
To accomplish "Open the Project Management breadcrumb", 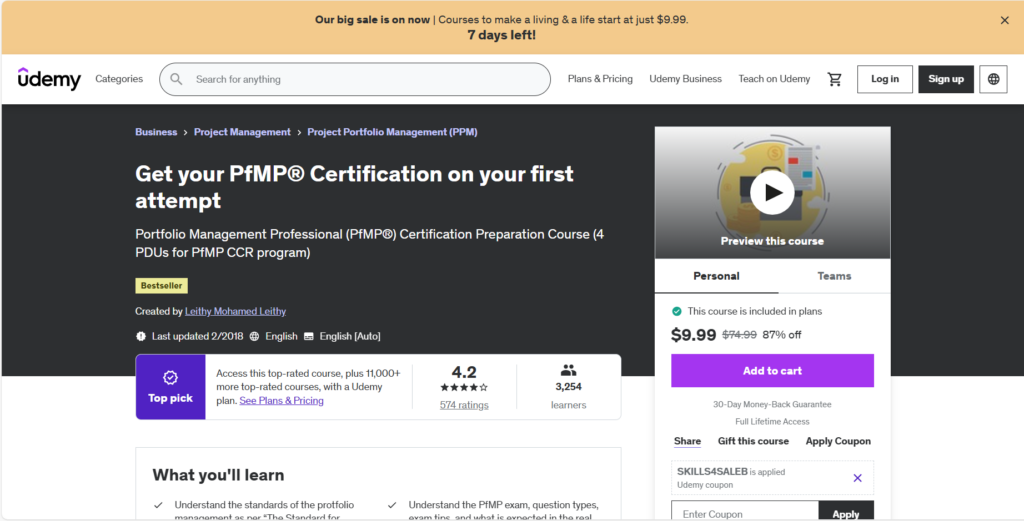I will click(242, 132).
